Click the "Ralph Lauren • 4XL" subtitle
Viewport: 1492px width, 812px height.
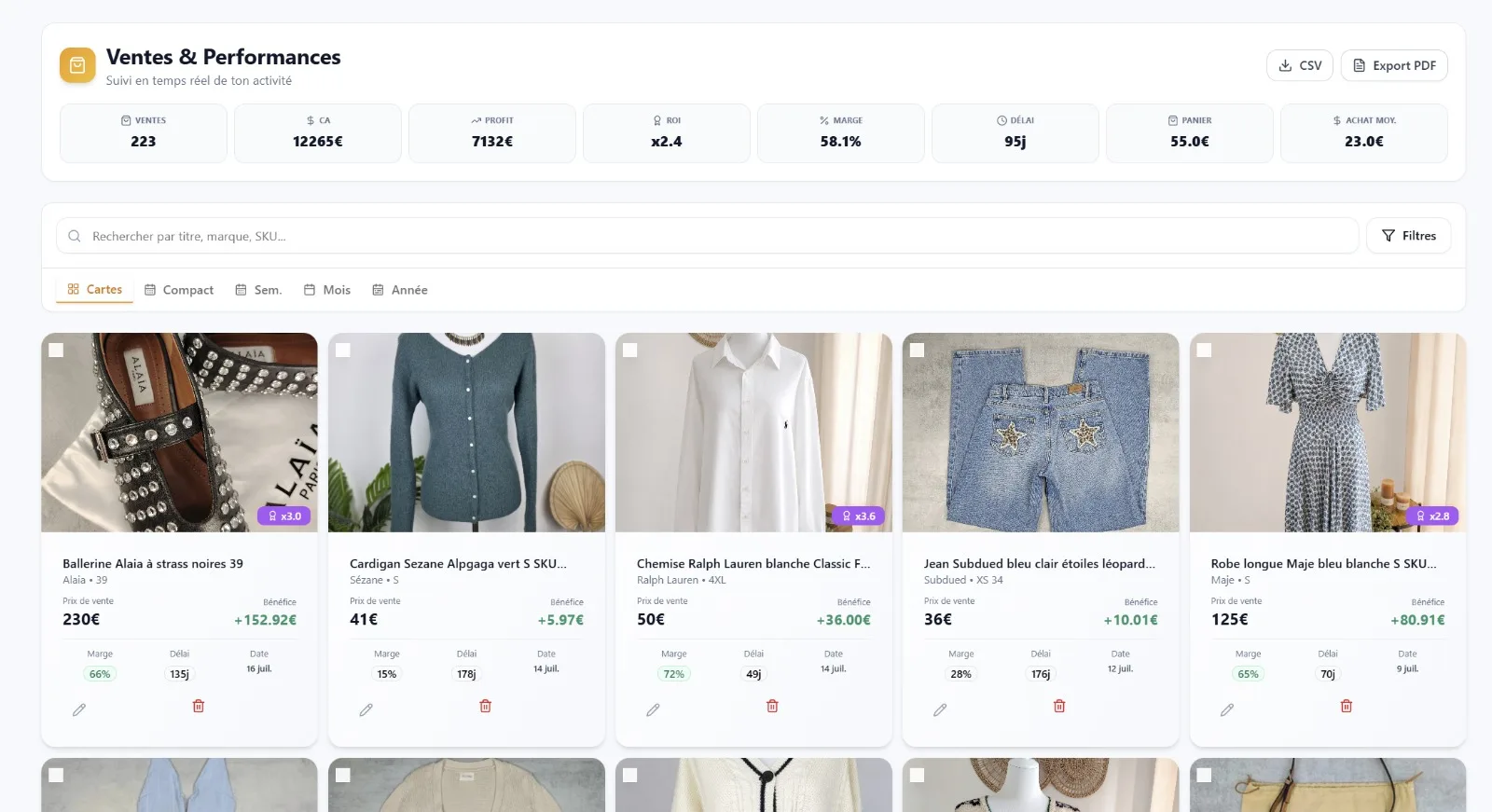tap(682, 580)
